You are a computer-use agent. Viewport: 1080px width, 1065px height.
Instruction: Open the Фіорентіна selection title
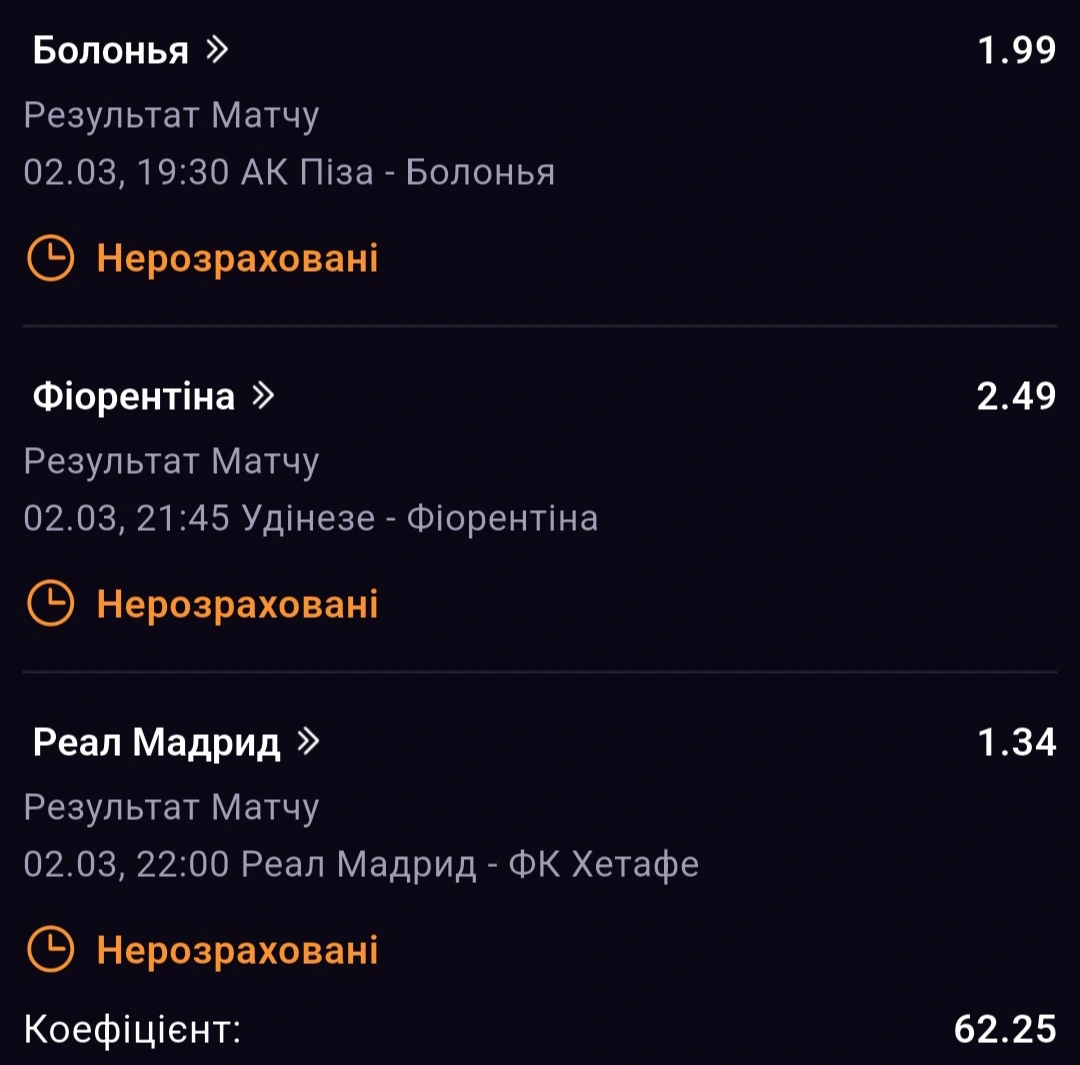(134, 397)
